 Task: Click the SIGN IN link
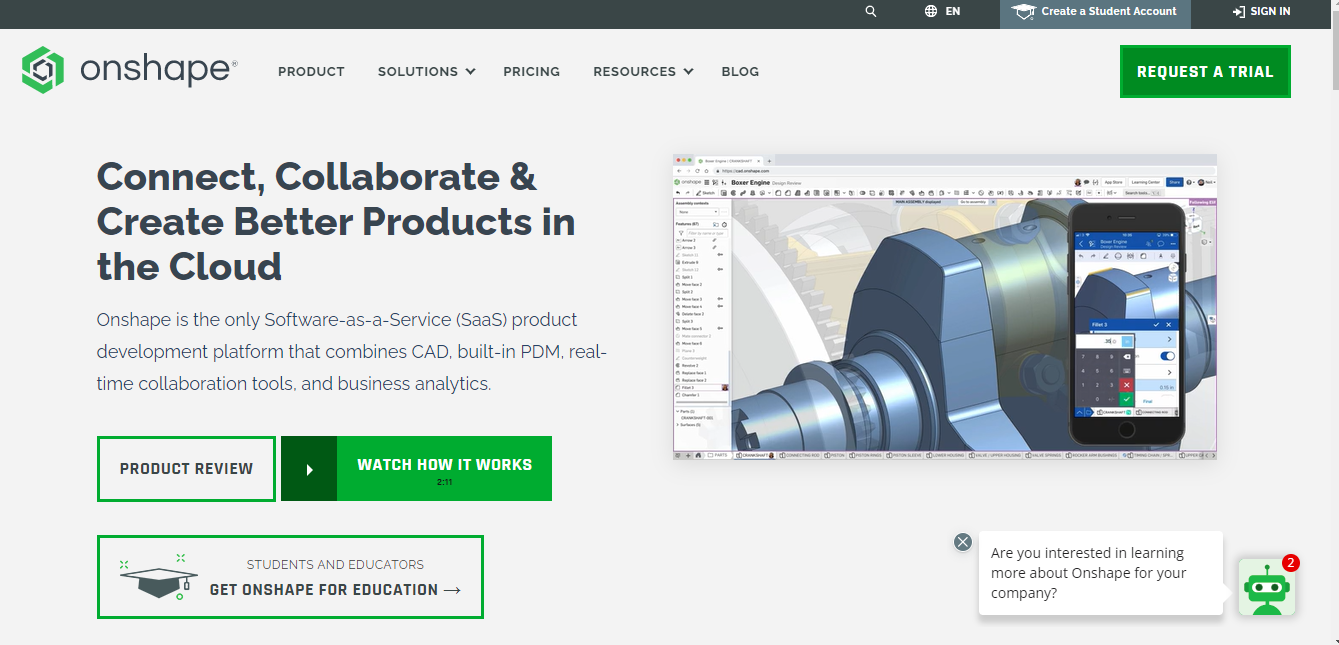tap(1270, 12)
